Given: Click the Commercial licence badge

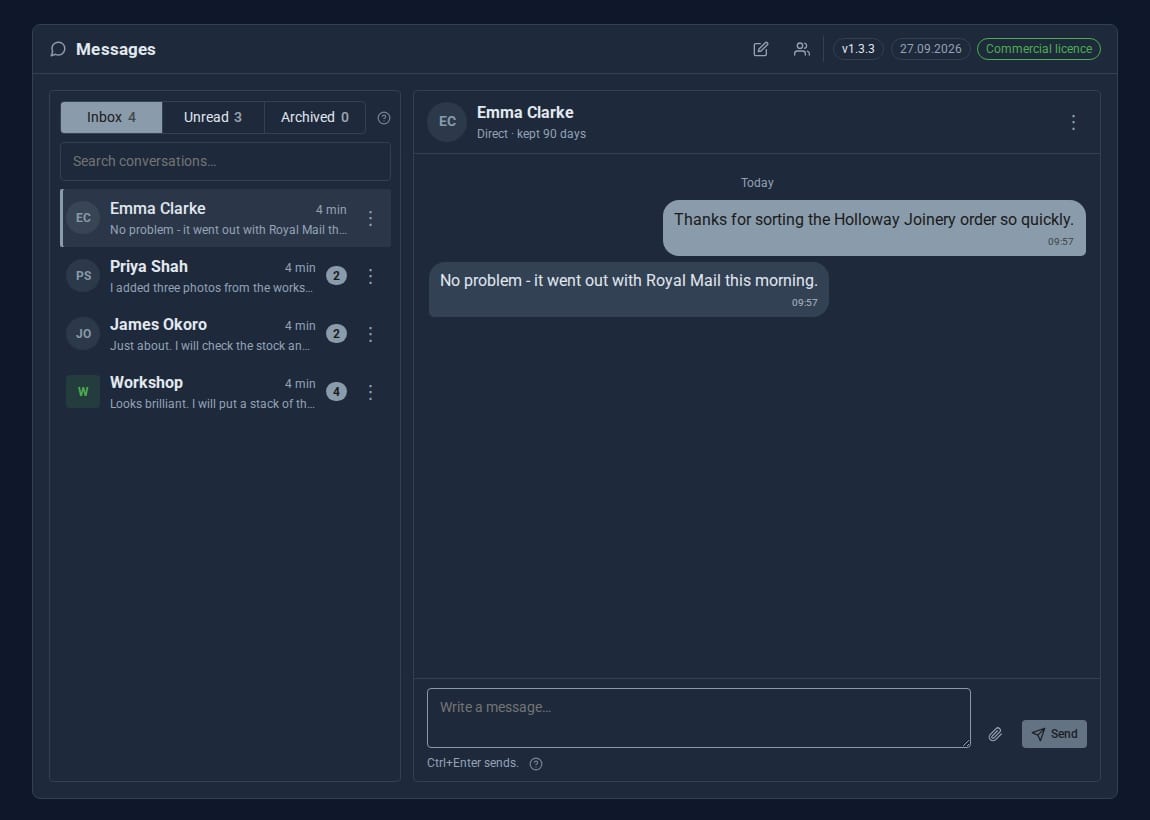Looking at the screenshot, I should (x=1039, y=49).
